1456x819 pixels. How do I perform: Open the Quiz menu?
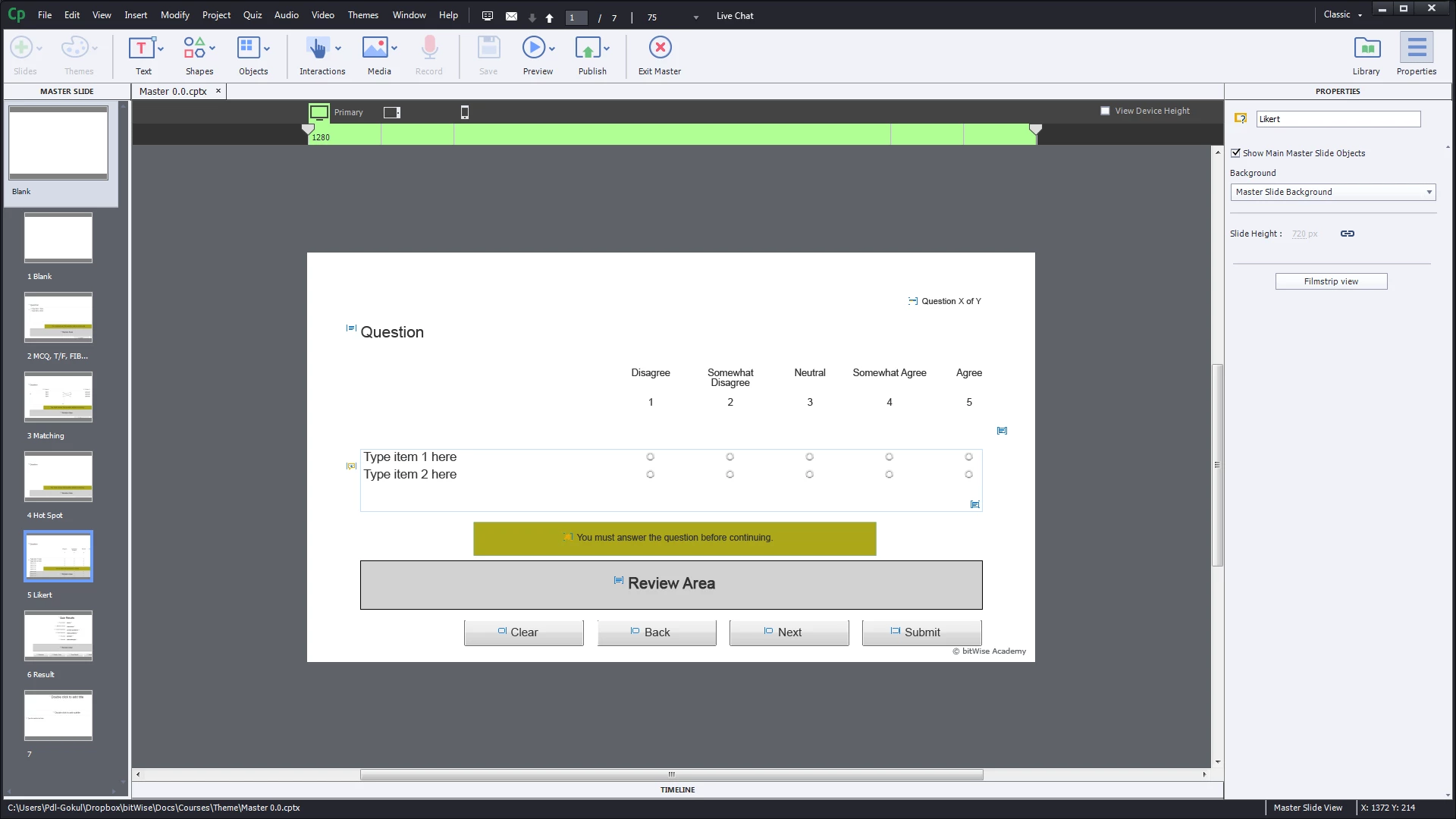point(252,15)
